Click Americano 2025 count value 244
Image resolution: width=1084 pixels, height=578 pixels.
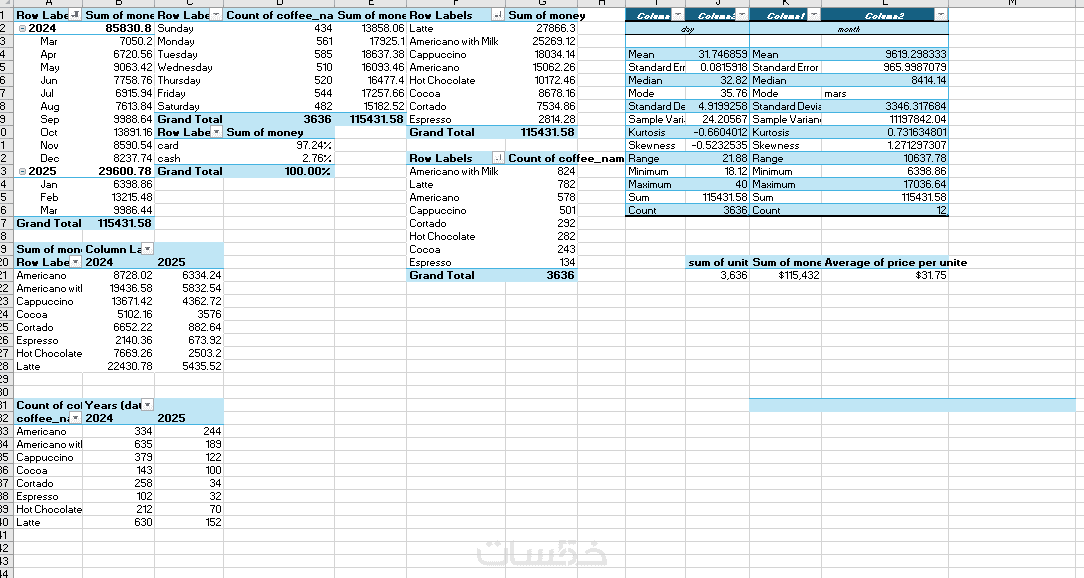189,431
